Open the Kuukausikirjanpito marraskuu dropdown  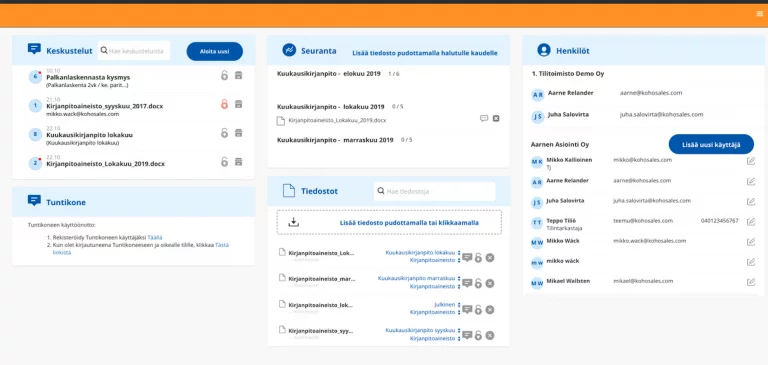pyautogui.click(x=419, y=278)
